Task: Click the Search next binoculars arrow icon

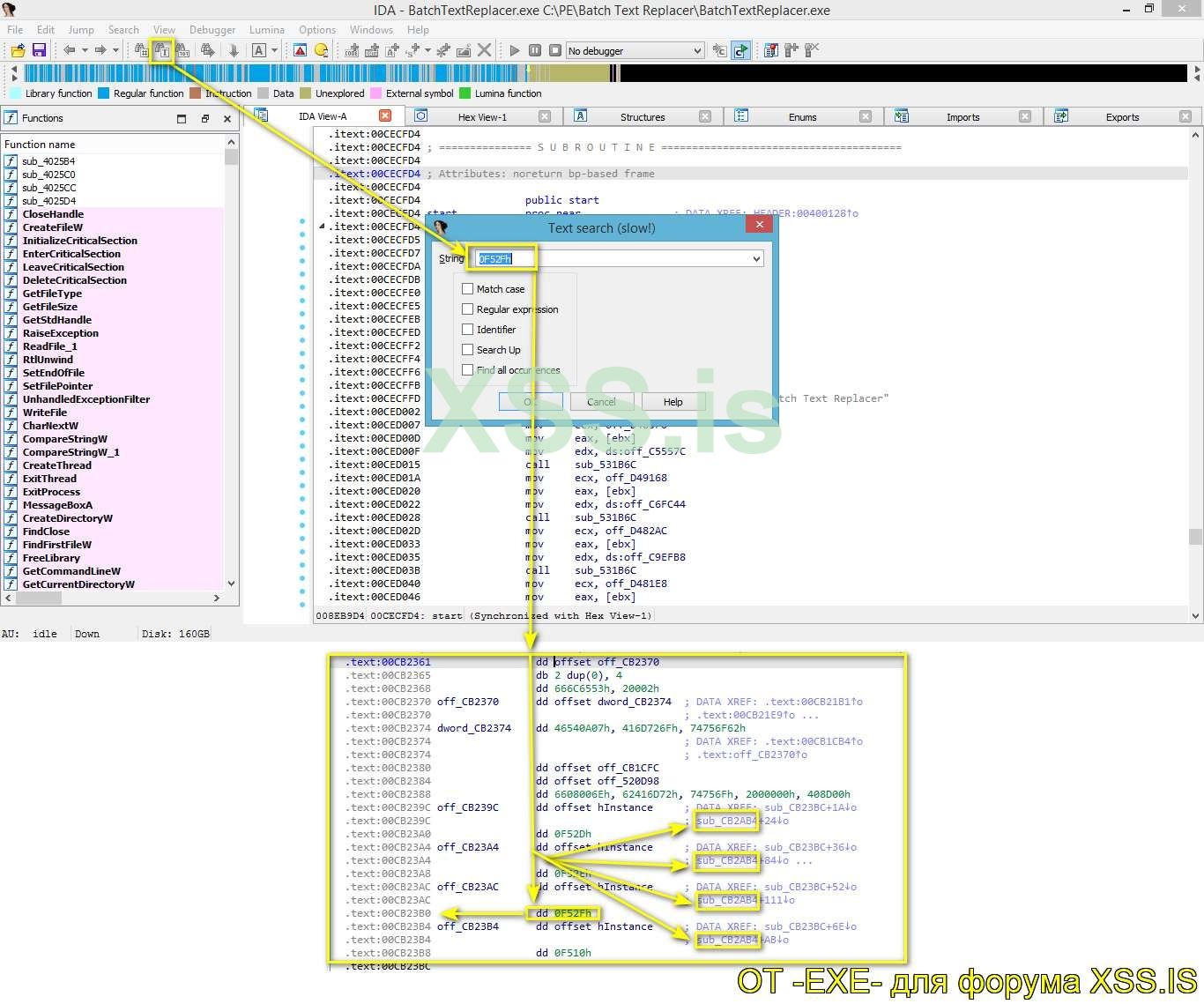Action: [x=208, y=50]
